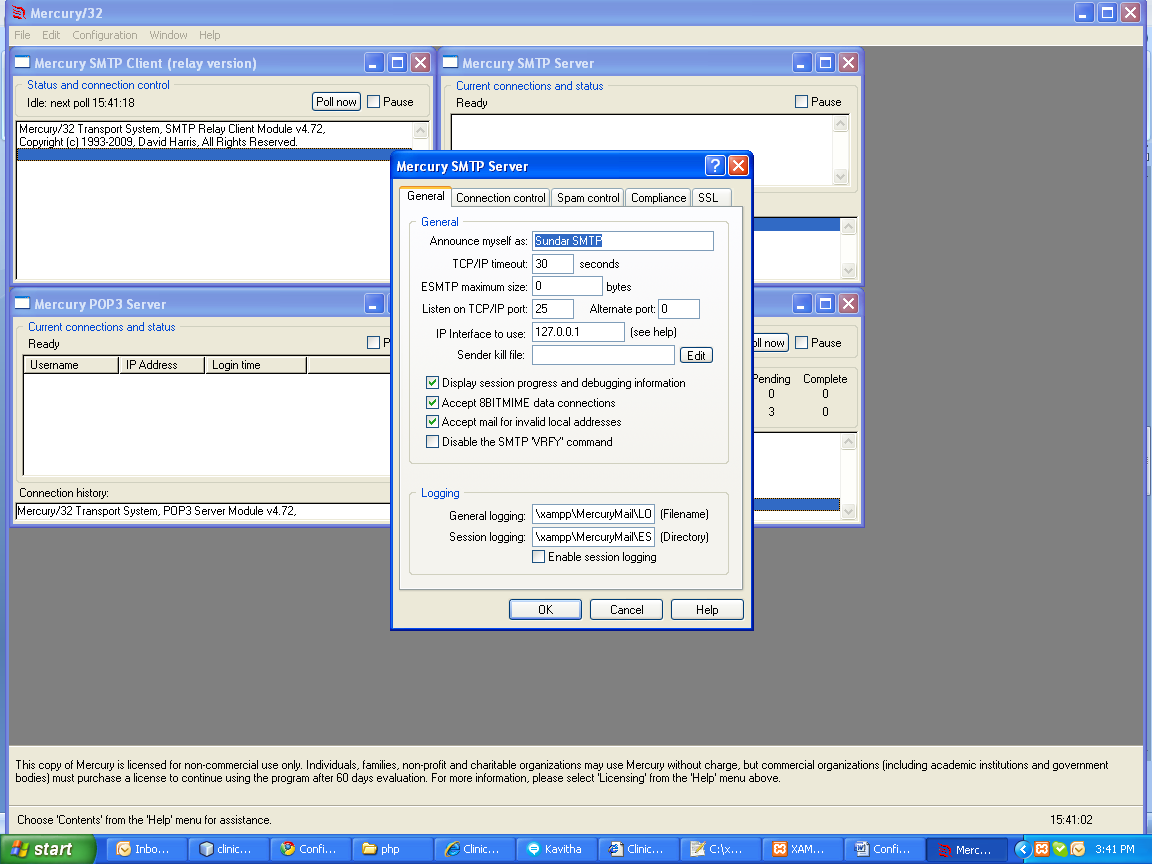Click the TCP/IP timeout field
Screen dimensions: 1152x864
click(552, 263)
